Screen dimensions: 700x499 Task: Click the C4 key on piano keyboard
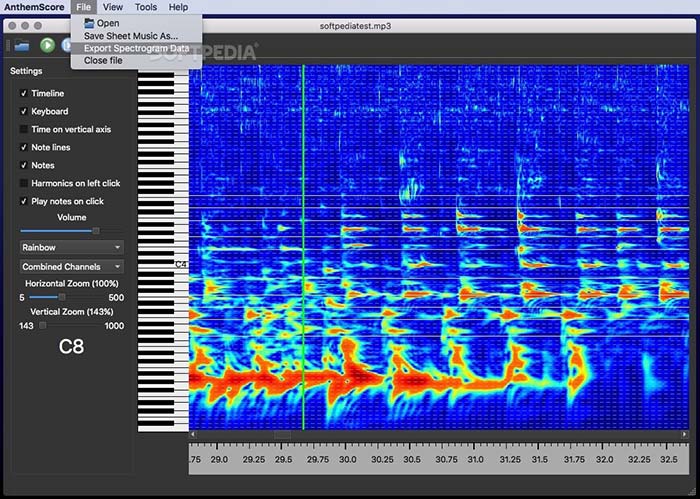[180, 264]
